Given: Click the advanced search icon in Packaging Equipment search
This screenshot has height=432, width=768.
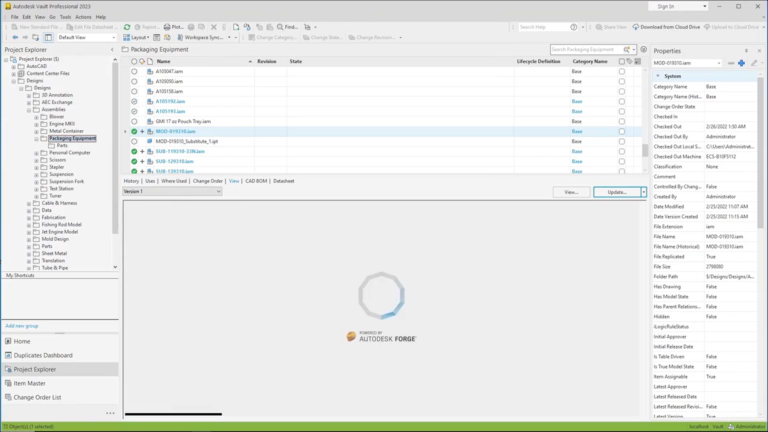Looking at the screenshot, I should coord(626,49).
